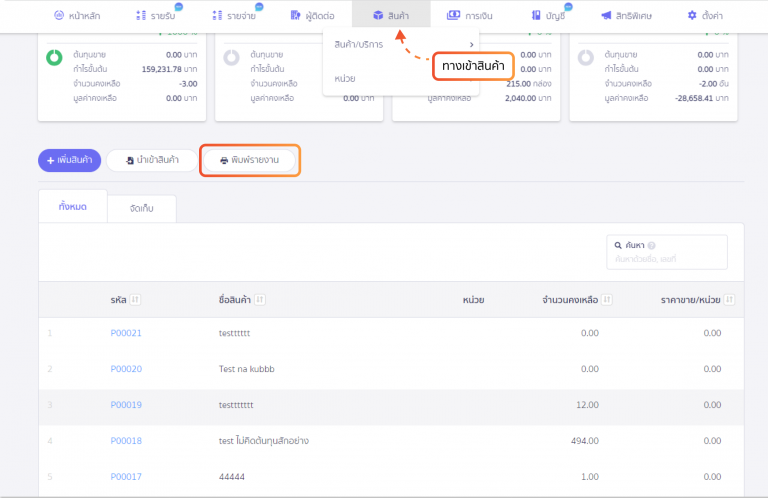Screen dimensions: 768x498
Task: Click the box icon for สินค้า
Action: coord(378,16)
